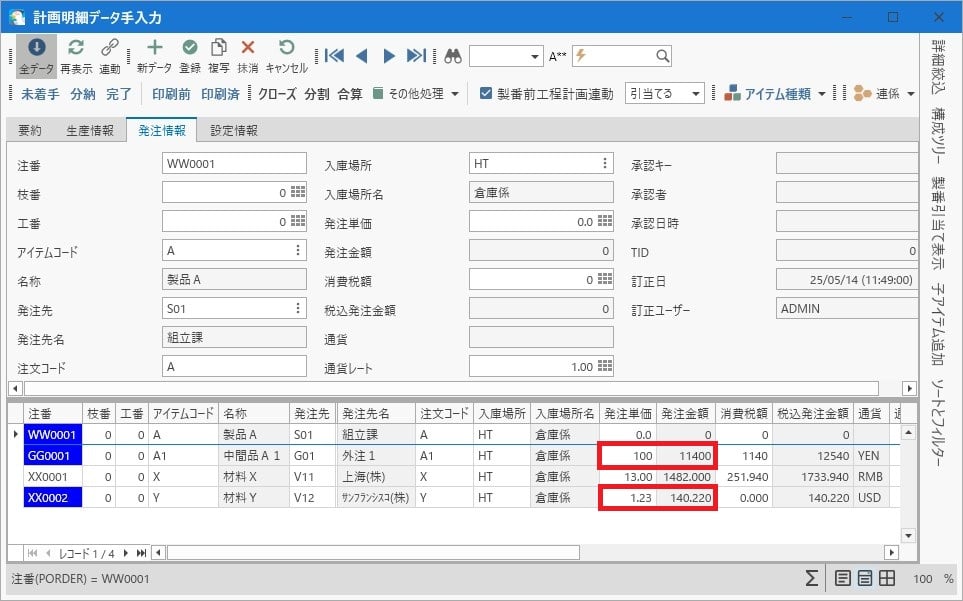Open the 引当てる dropdown
The image size is (963, 601).
(x=664, y=93)
